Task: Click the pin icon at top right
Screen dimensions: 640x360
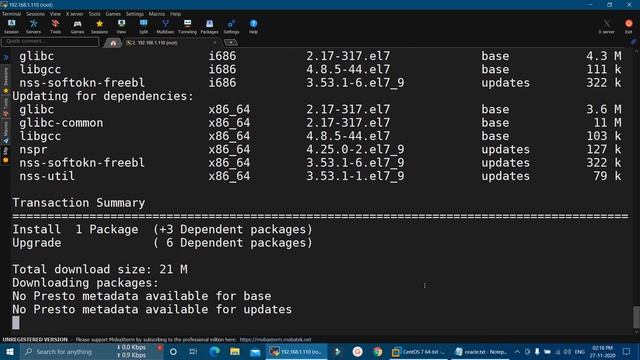Action: pos(633,42)
